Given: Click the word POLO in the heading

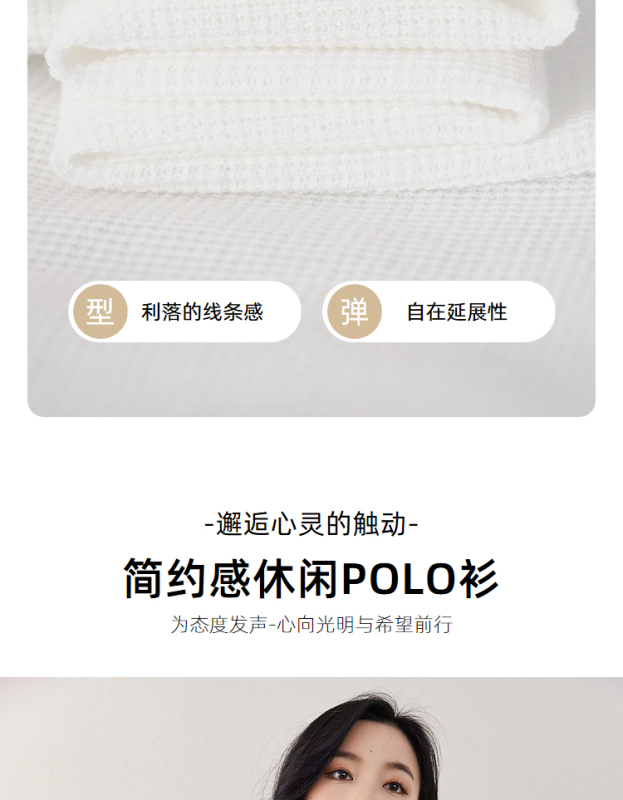Looking at the screenshot, I should 399,579.
